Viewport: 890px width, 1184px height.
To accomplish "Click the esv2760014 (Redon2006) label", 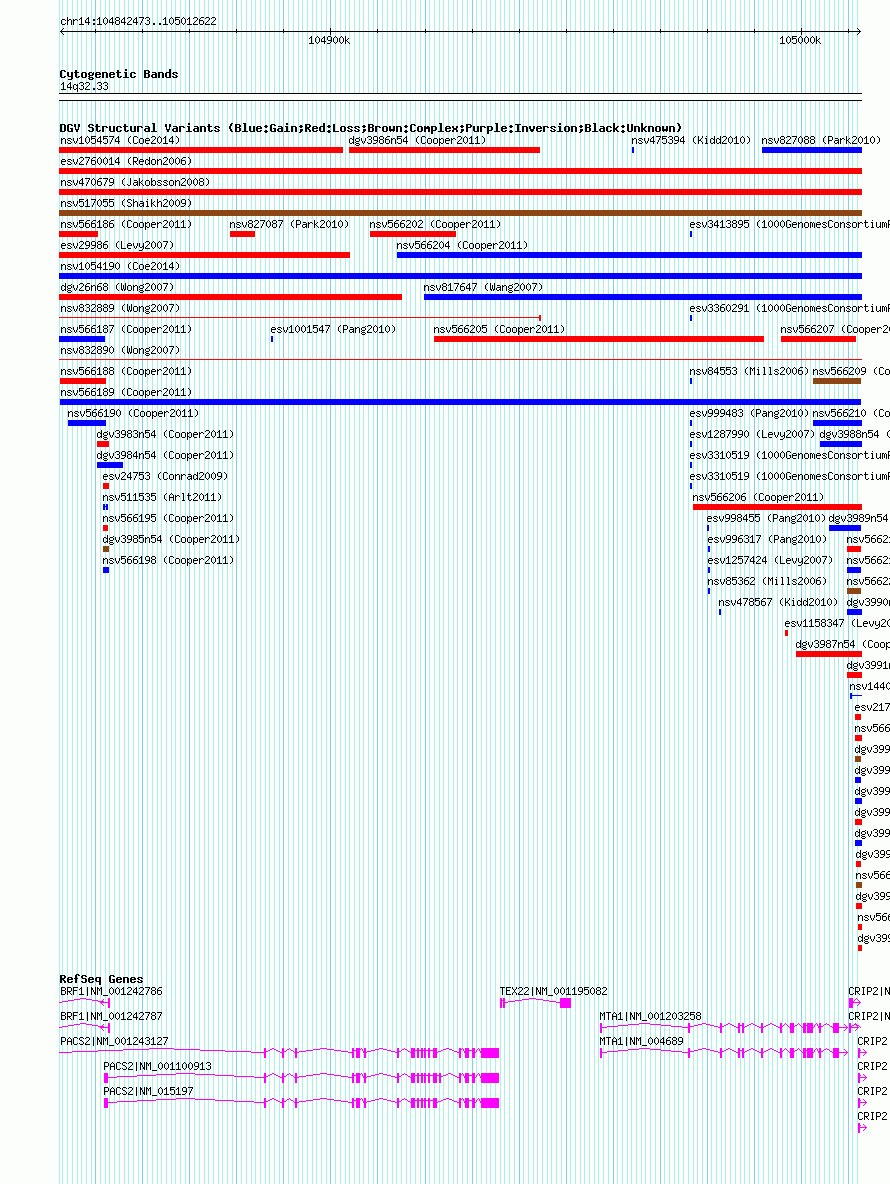I will tap(126, 162).
